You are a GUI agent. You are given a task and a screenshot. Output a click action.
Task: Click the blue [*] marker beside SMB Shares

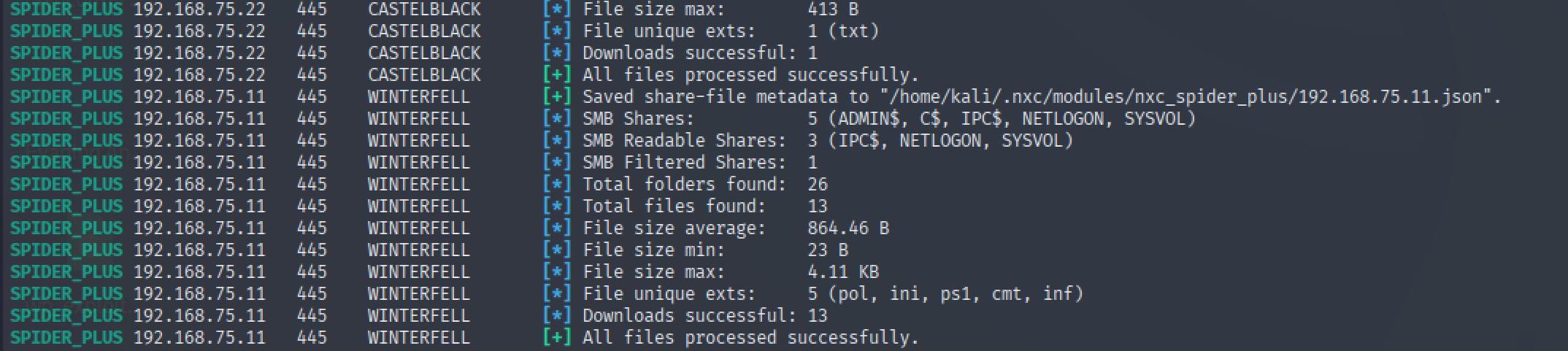coord(556,119)
